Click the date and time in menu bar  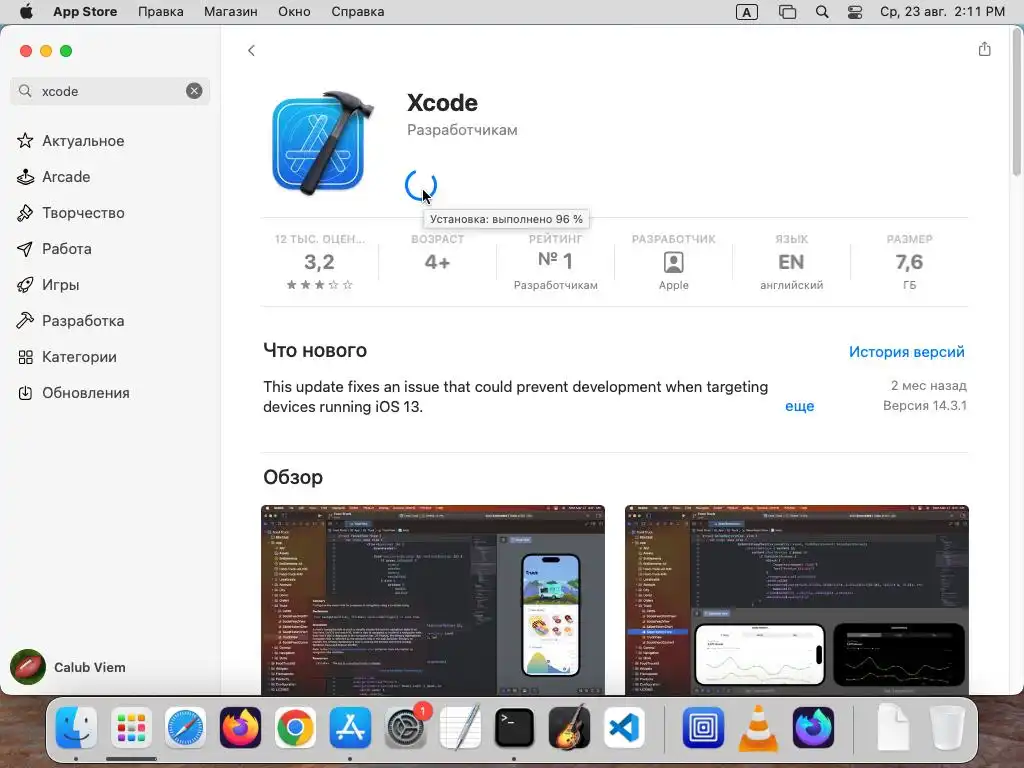click(942, 12)
